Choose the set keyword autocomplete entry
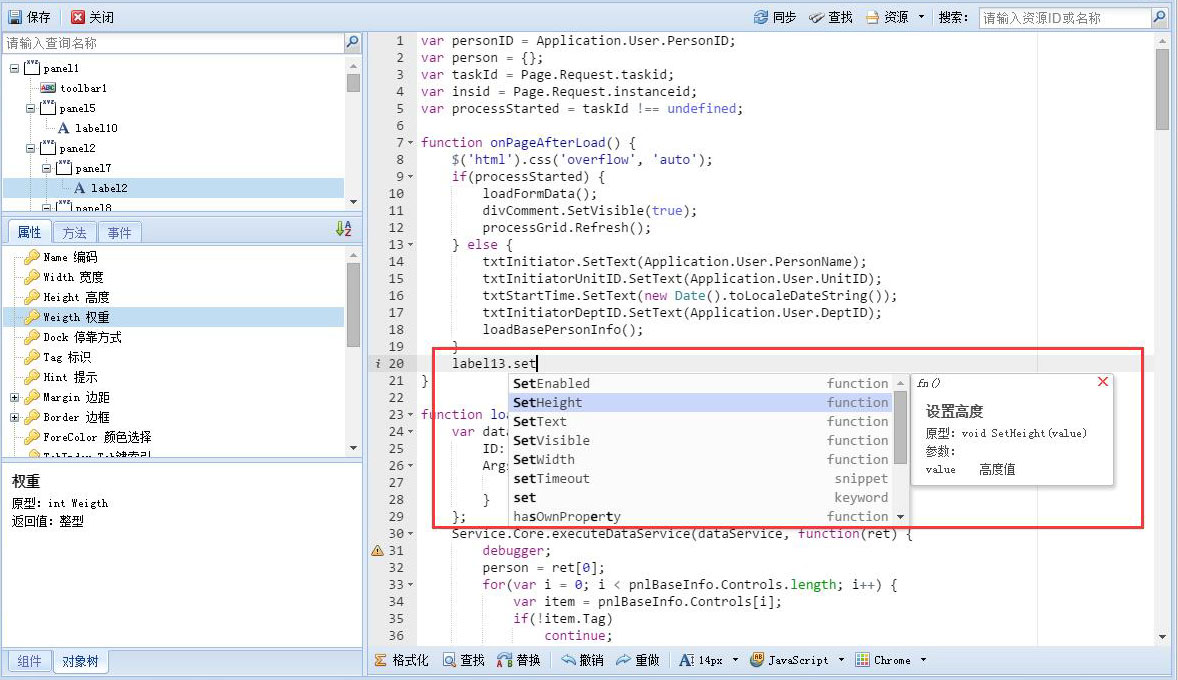This screenshot has height=680, width=1178. click(x=700, y=497)
